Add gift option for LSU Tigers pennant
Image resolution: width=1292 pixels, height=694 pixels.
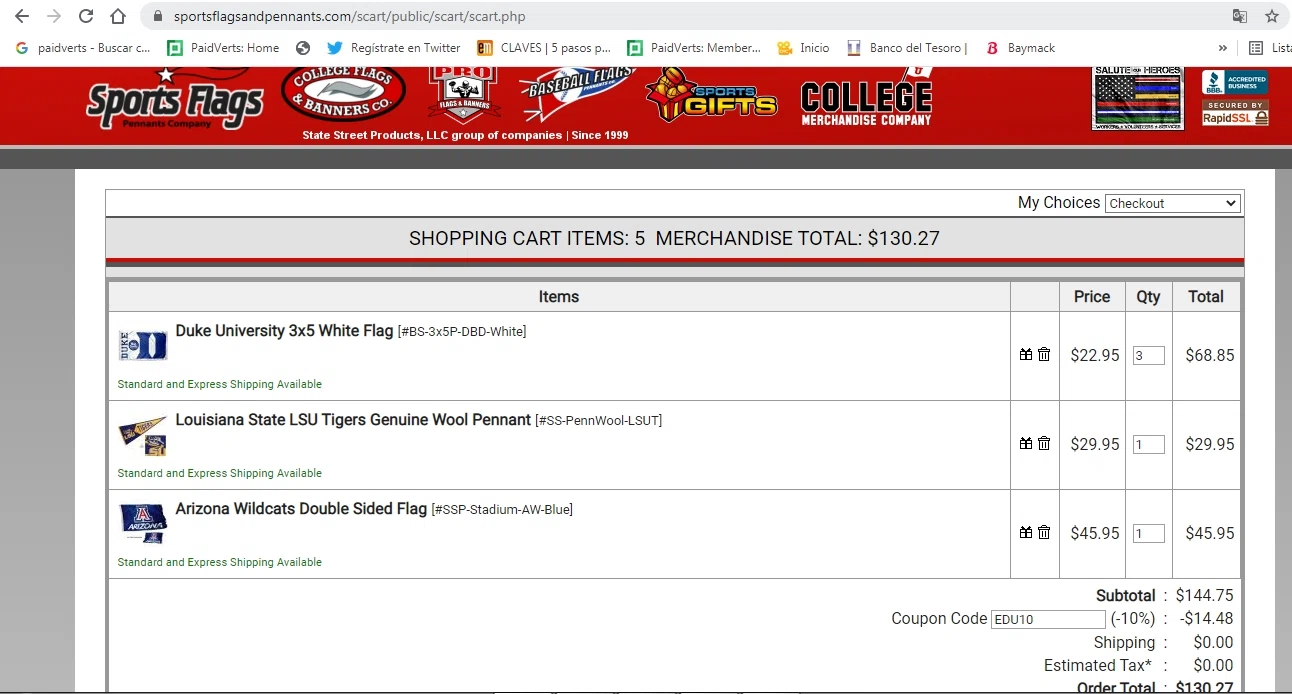coord(1025,444)
